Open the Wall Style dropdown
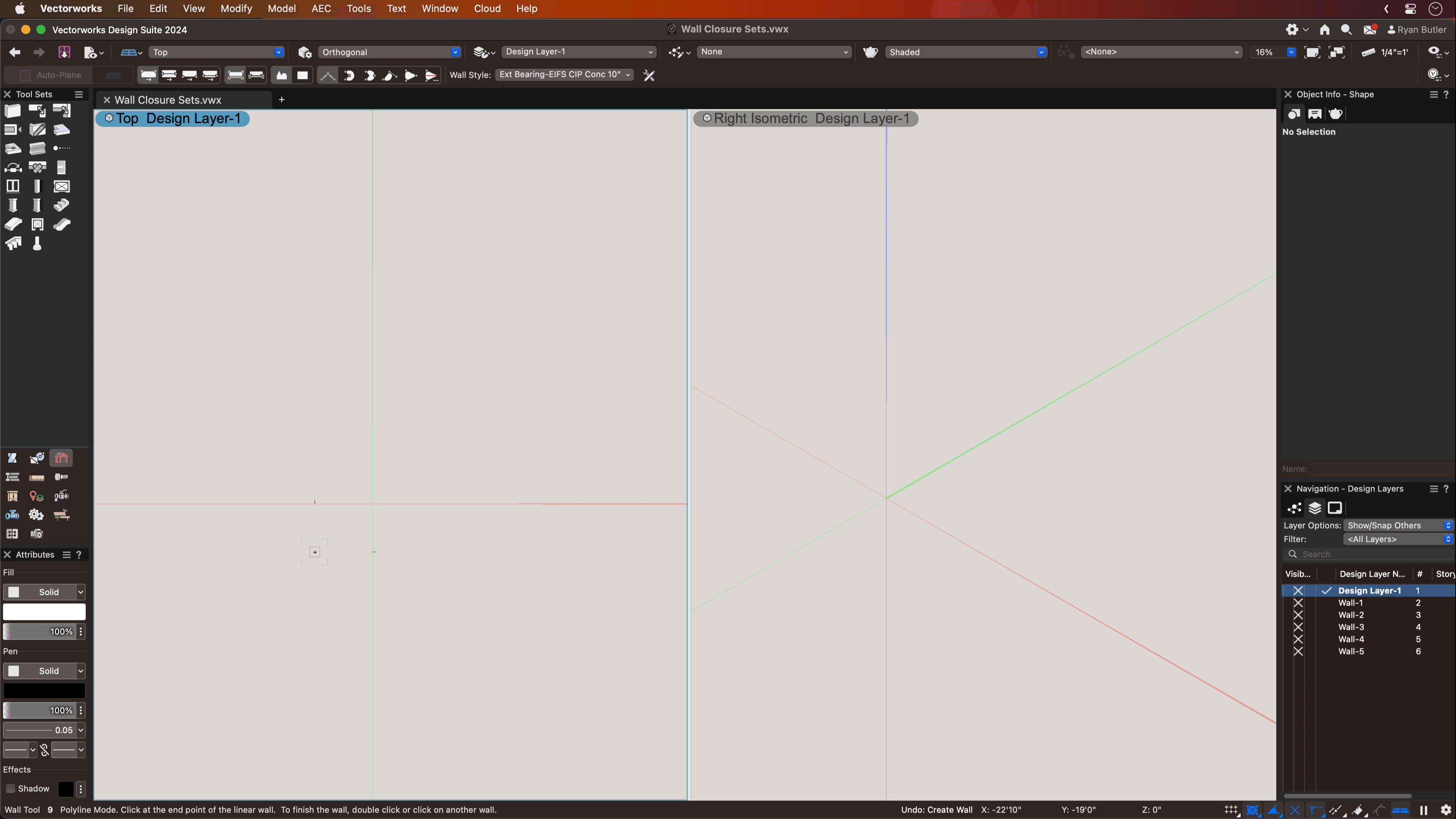The width and height of the screenshot is (1456, 819). (564, 75)
